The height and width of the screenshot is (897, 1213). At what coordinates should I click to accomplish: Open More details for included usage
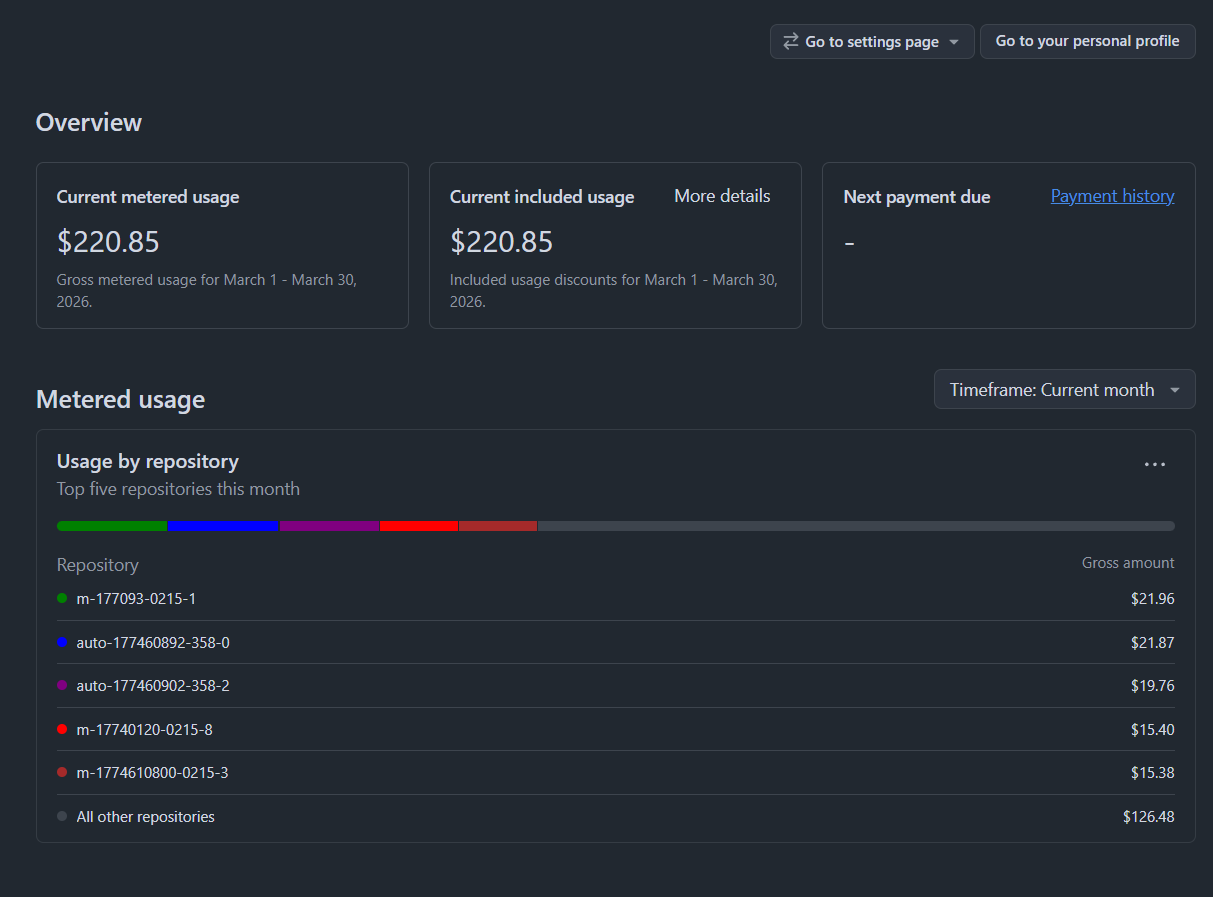[722, 196]
